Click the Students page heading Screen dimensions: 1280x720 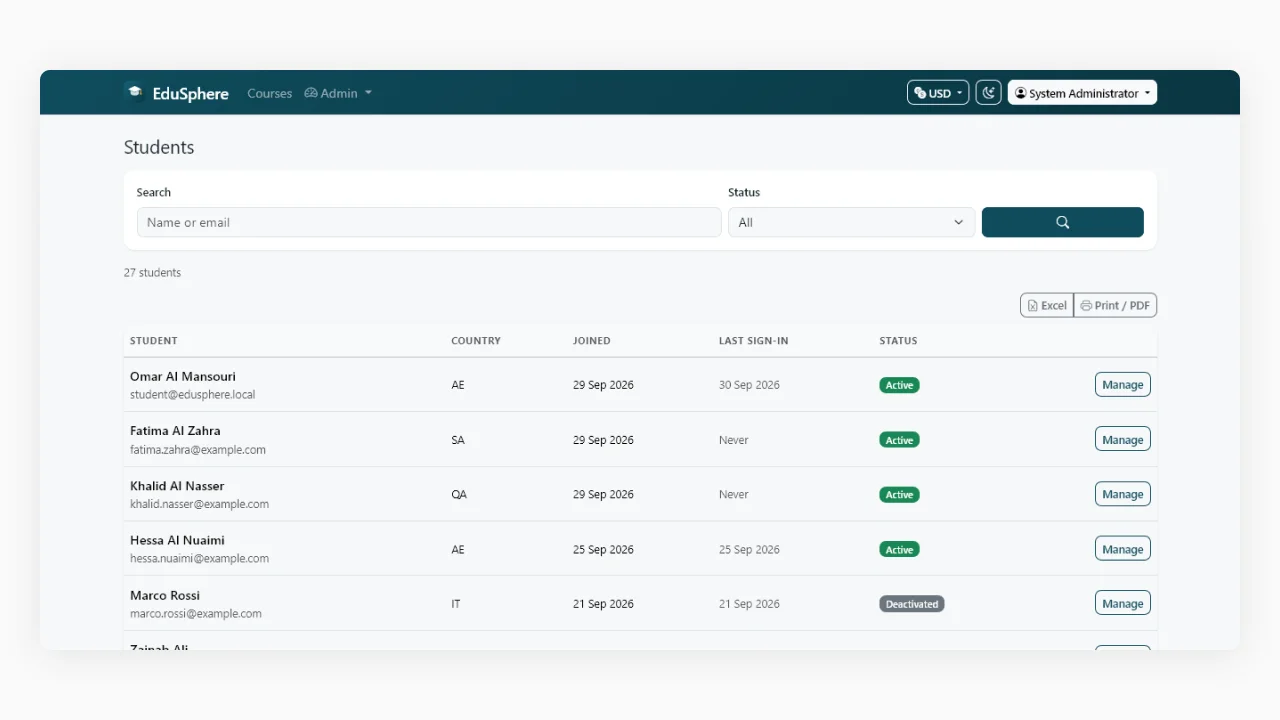click(159, 147)
